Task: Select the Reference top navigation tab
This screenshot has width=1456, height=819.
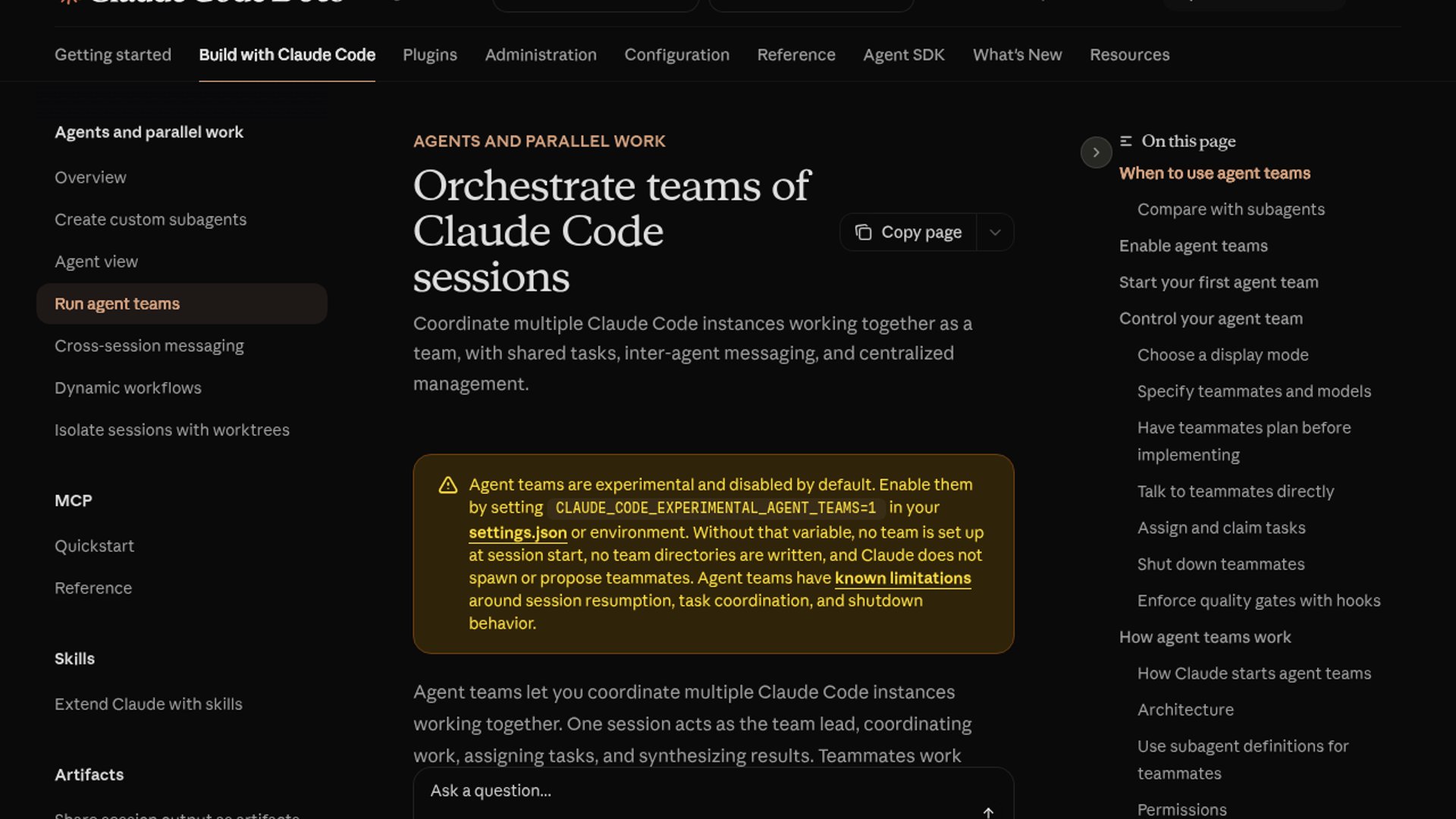Action: (796, 55)
